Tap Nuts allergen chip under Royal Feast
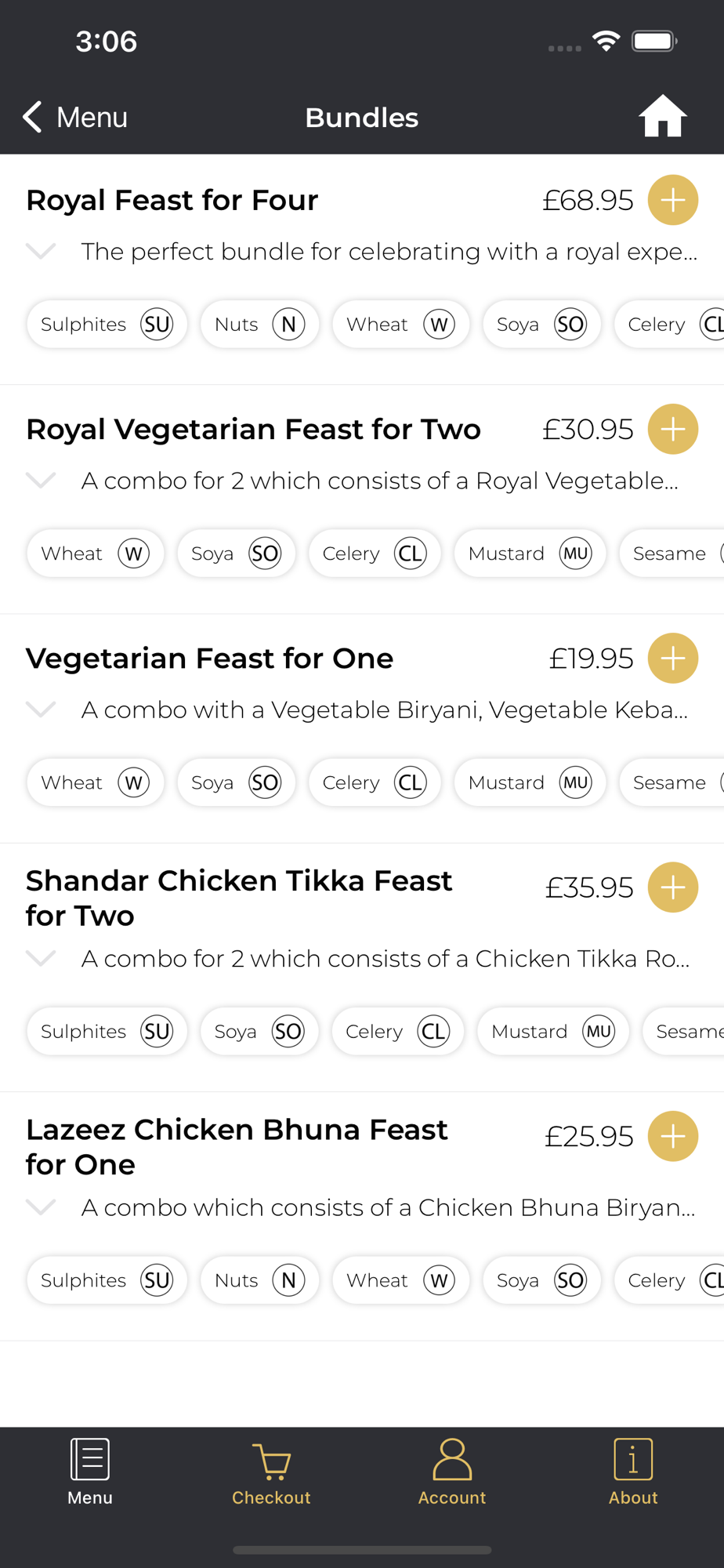Screen dimensions: 724x1568 pos(259,325)
